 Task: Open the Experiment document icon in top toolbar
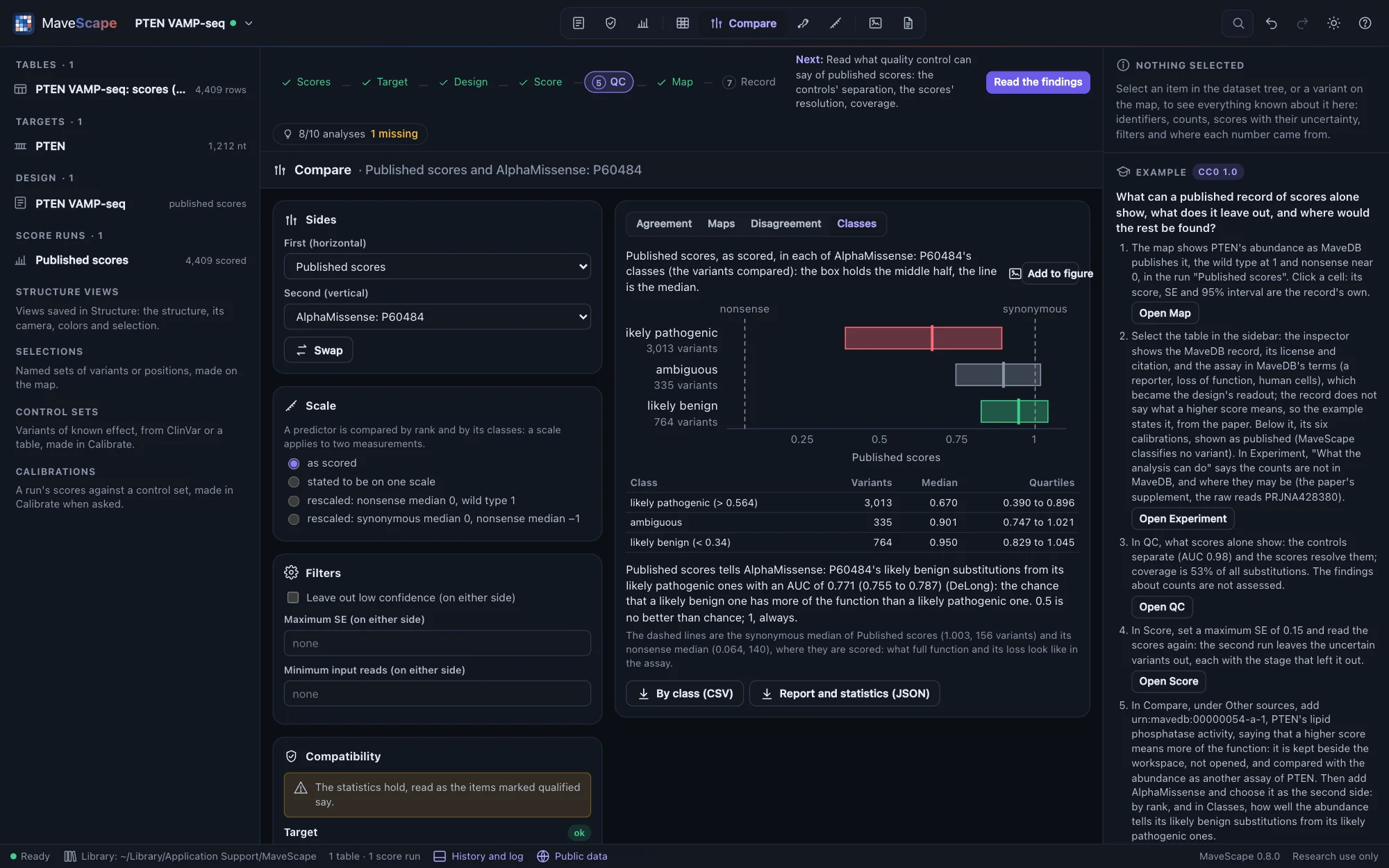[x=579, y=23]
